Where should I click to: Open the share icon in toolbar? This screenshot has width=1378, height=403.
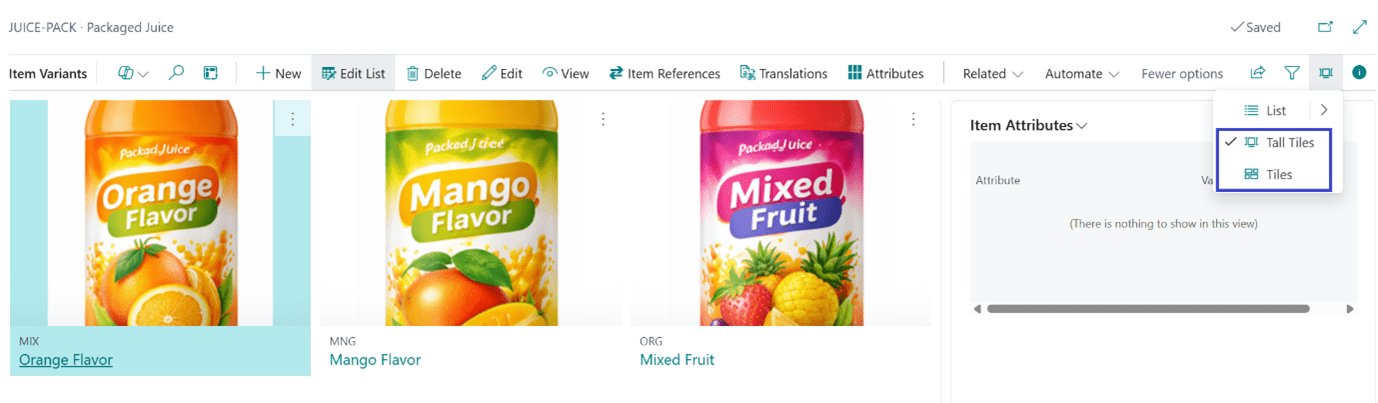pos(1257,73)
